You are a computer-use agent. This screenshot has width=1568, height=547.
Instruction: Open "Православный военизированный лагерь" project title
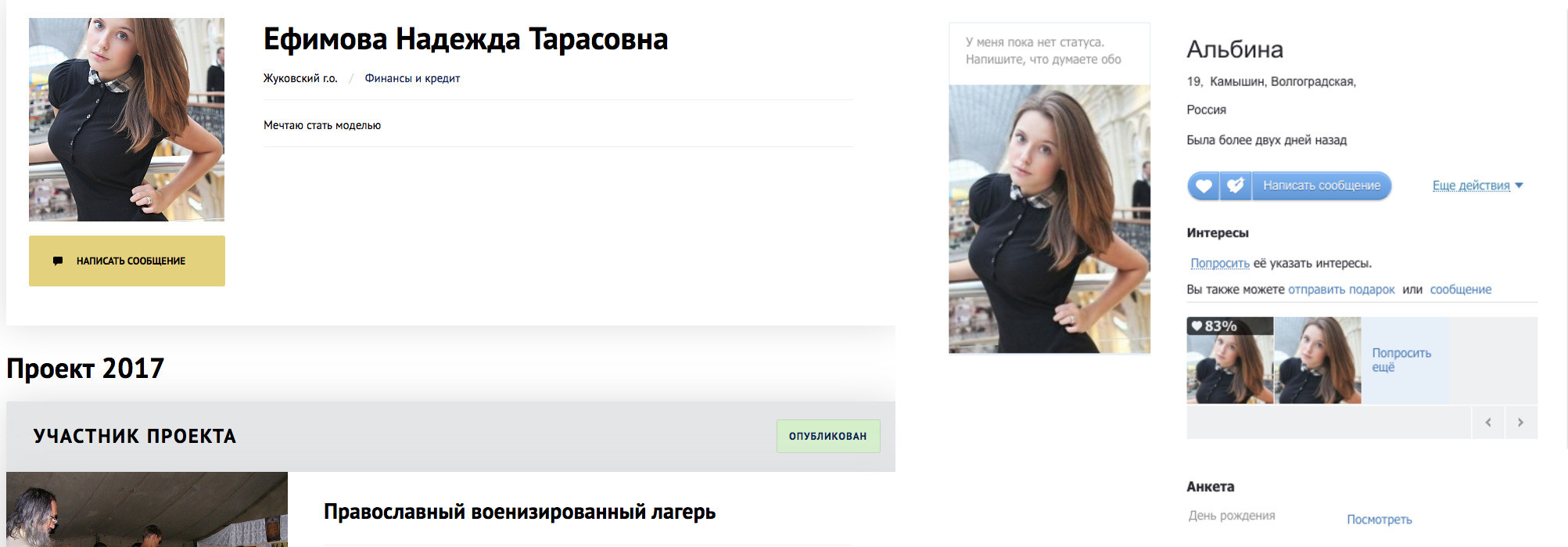[x=519, y=512]
